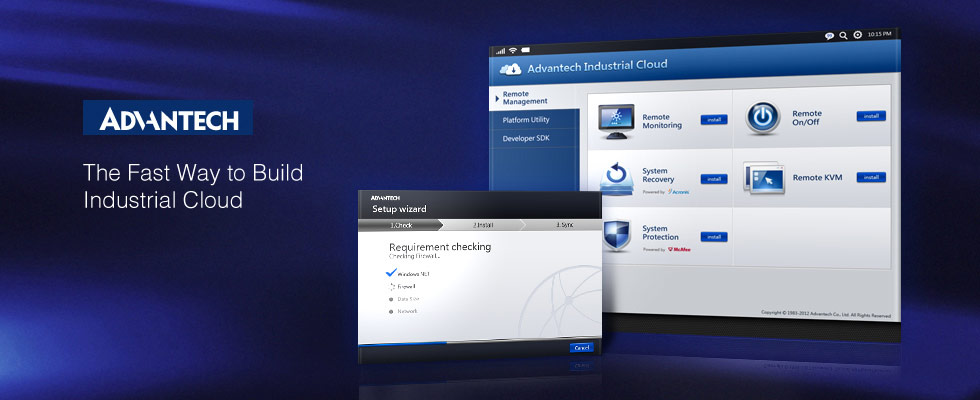This screenshot has height=400, width=980.
Task: Click the Setup wizard progress bar
Action: (479, 342)
